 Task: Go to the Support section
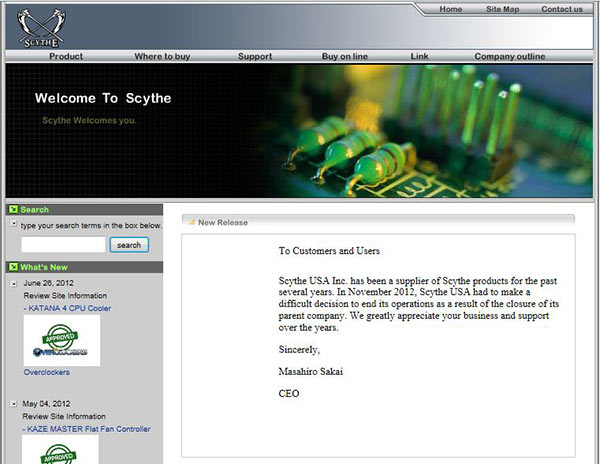tap(255, 57)
